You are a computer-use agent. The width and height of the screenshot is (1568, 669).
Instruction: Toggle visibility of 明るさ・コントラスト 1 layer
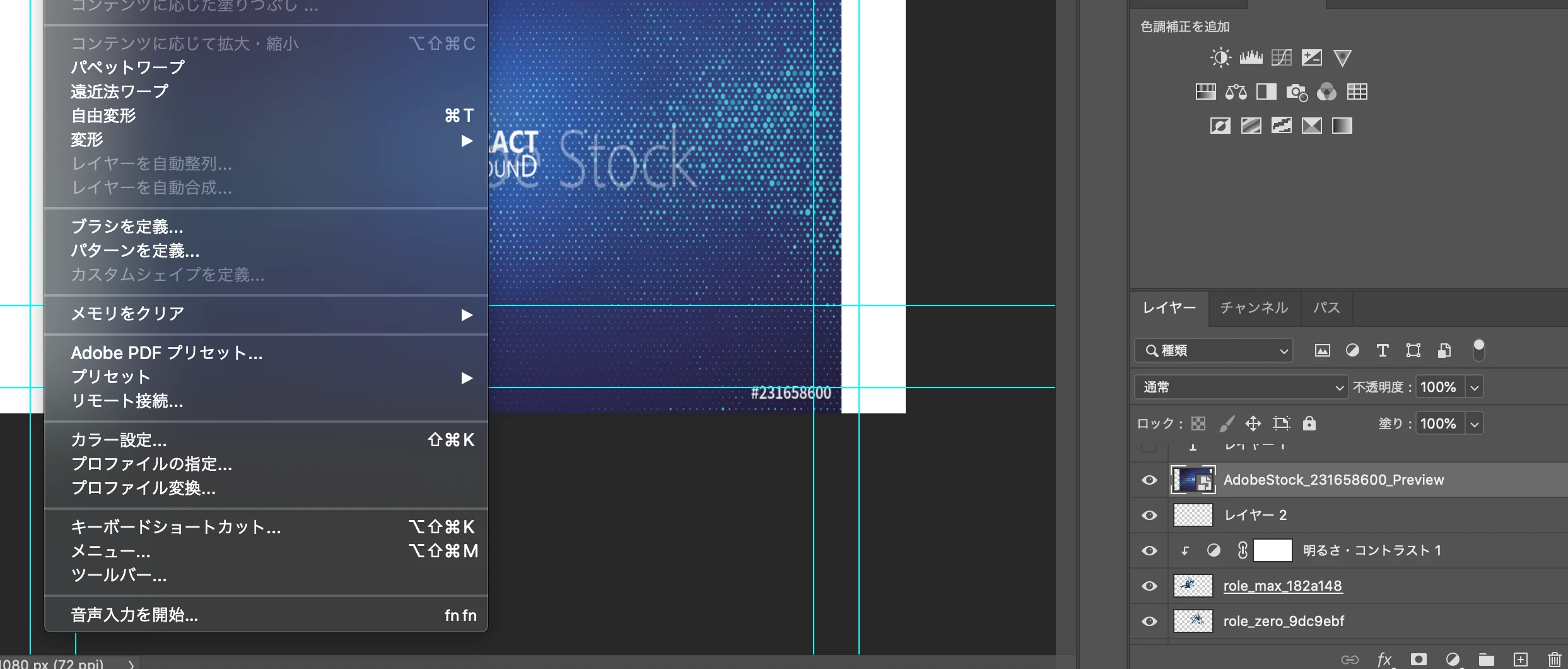[x=1149, y=551]
